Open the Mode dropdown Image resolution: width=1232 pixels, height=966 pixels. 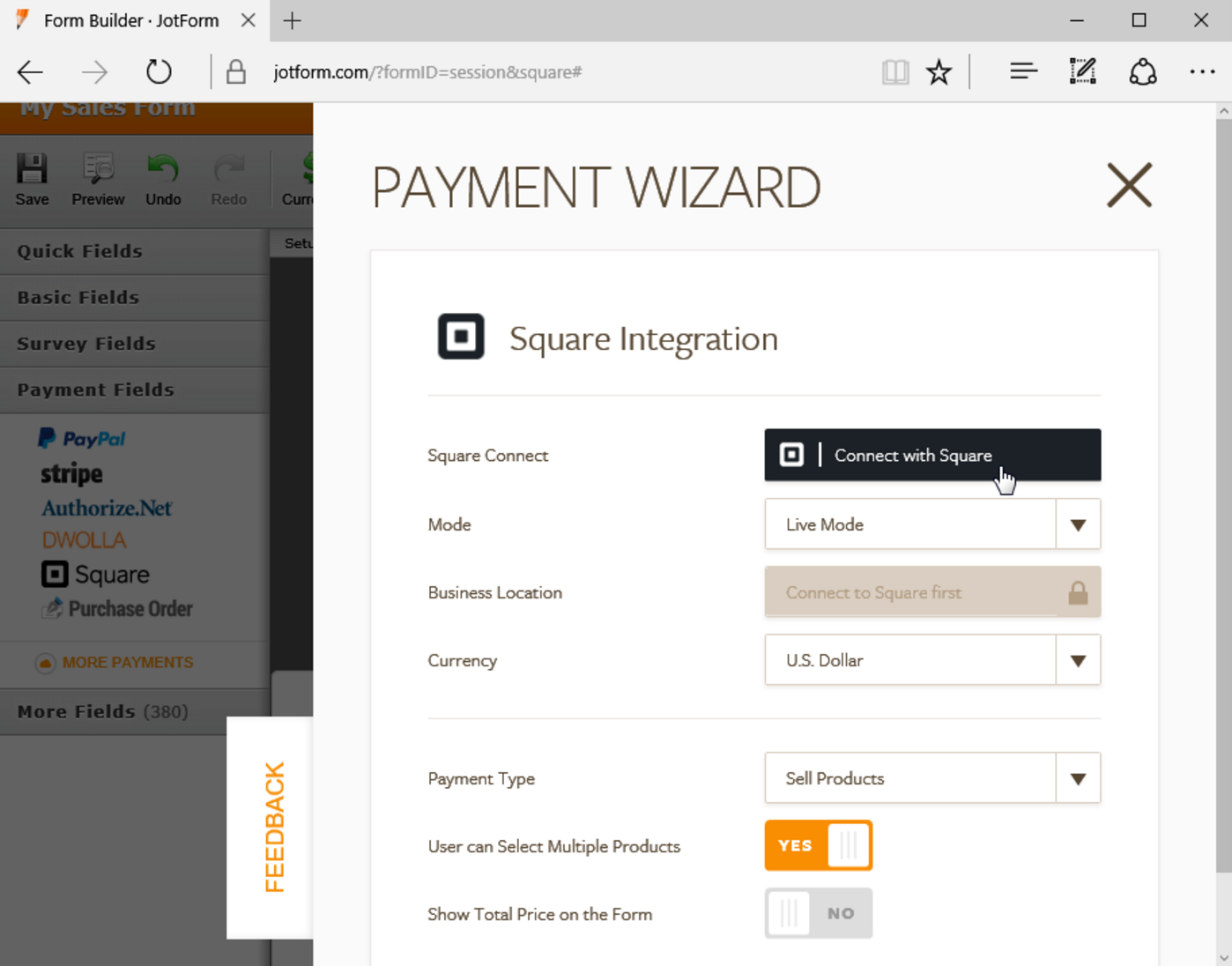pyautogui.click(x=1077, y=524)
